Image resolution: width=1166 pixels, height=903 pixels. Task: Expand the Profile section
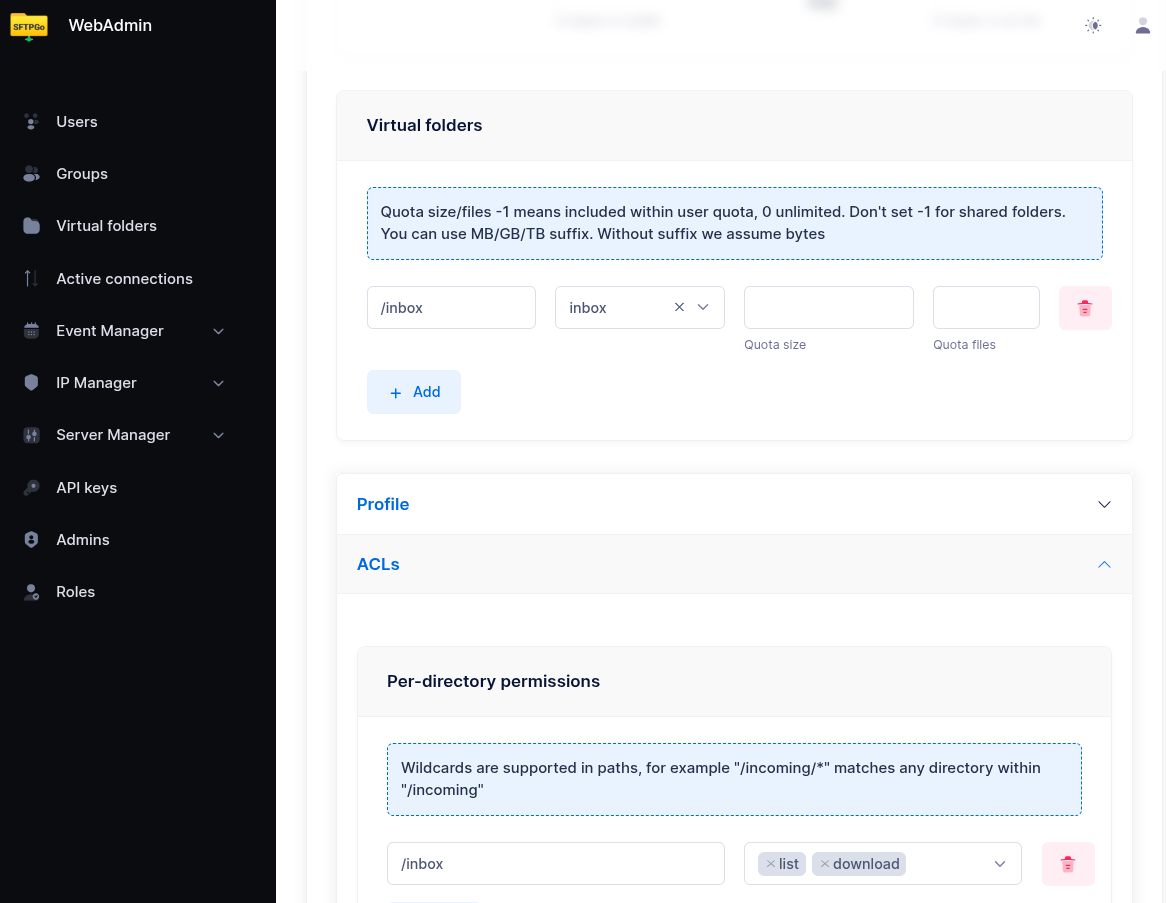tap(734, 504)
